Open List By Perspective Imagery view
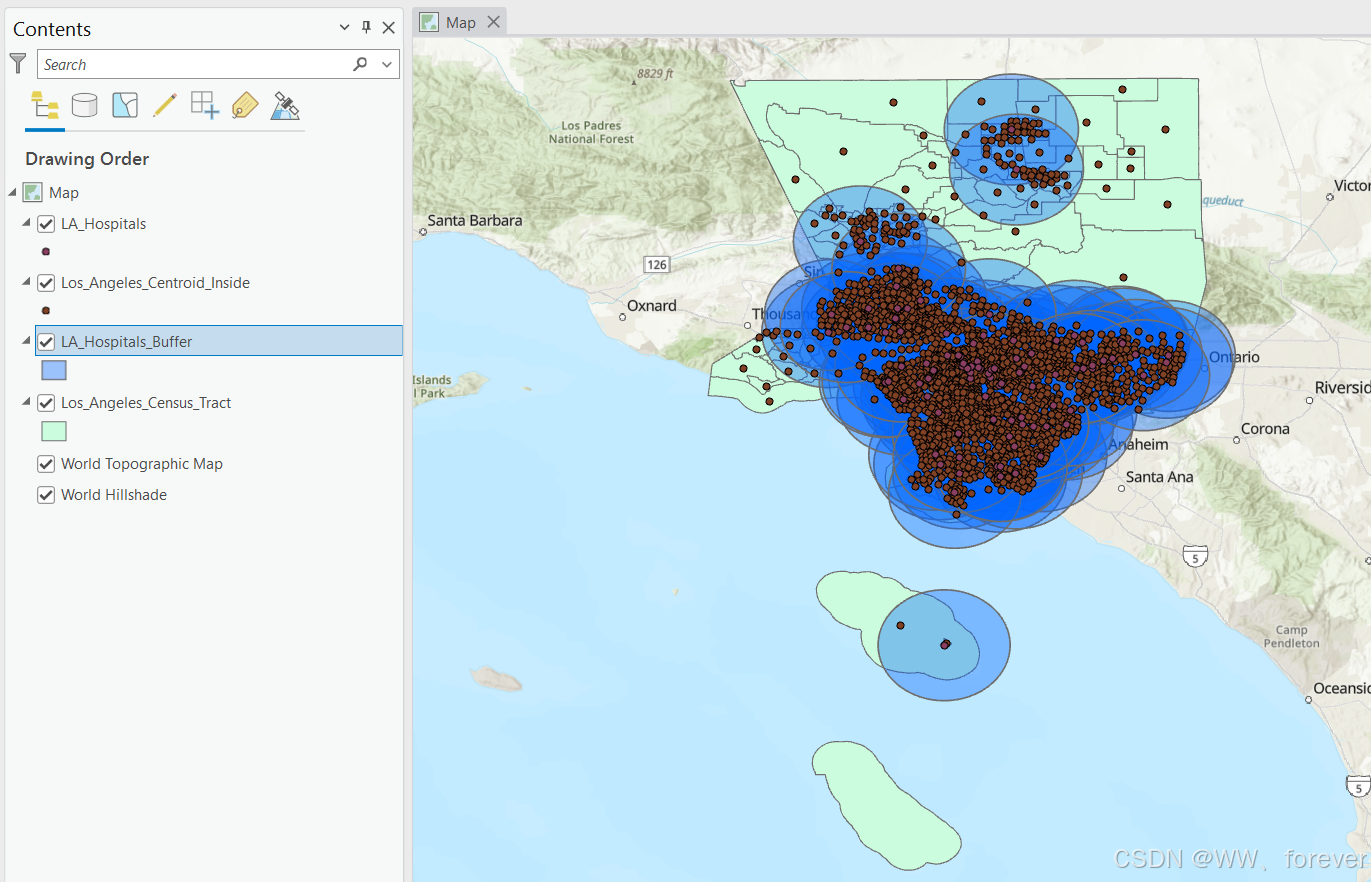 point(284,105)
